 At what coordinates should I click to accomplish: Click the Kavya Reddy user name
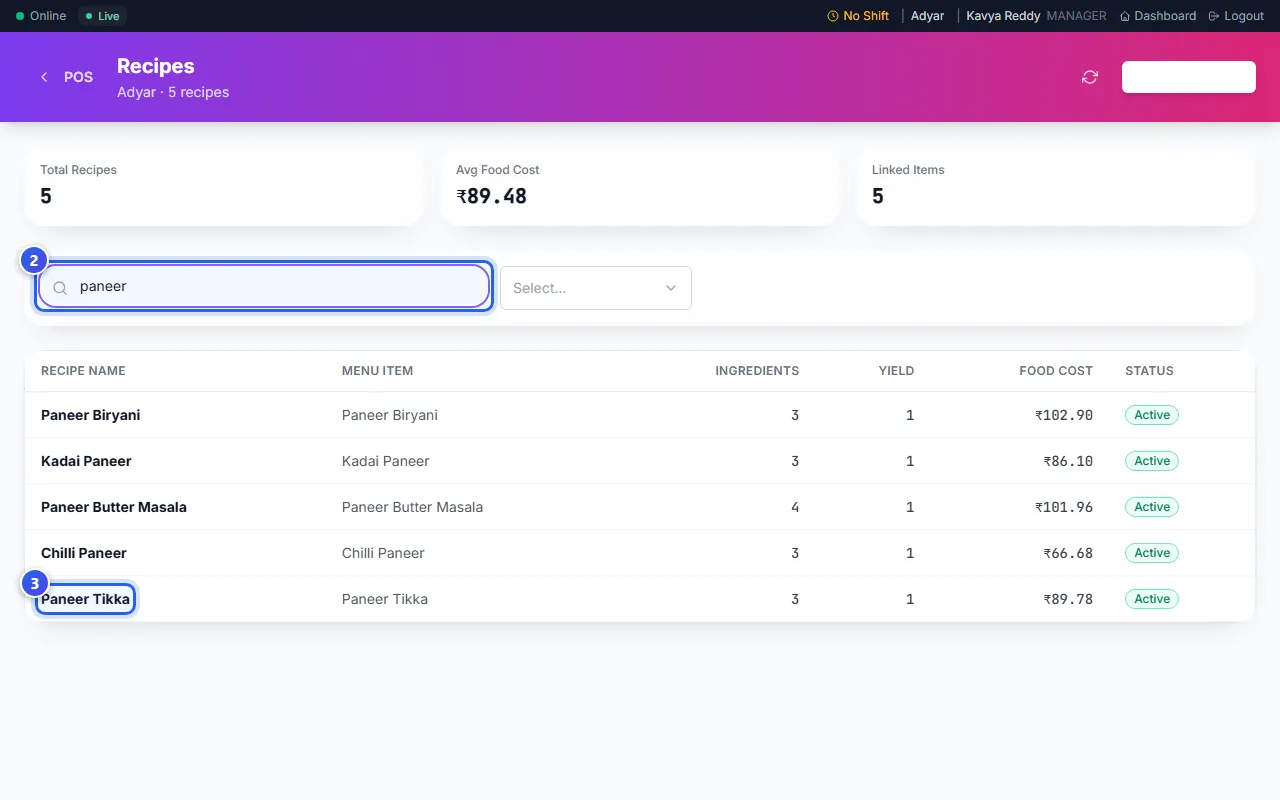[x=1003, y=16]
